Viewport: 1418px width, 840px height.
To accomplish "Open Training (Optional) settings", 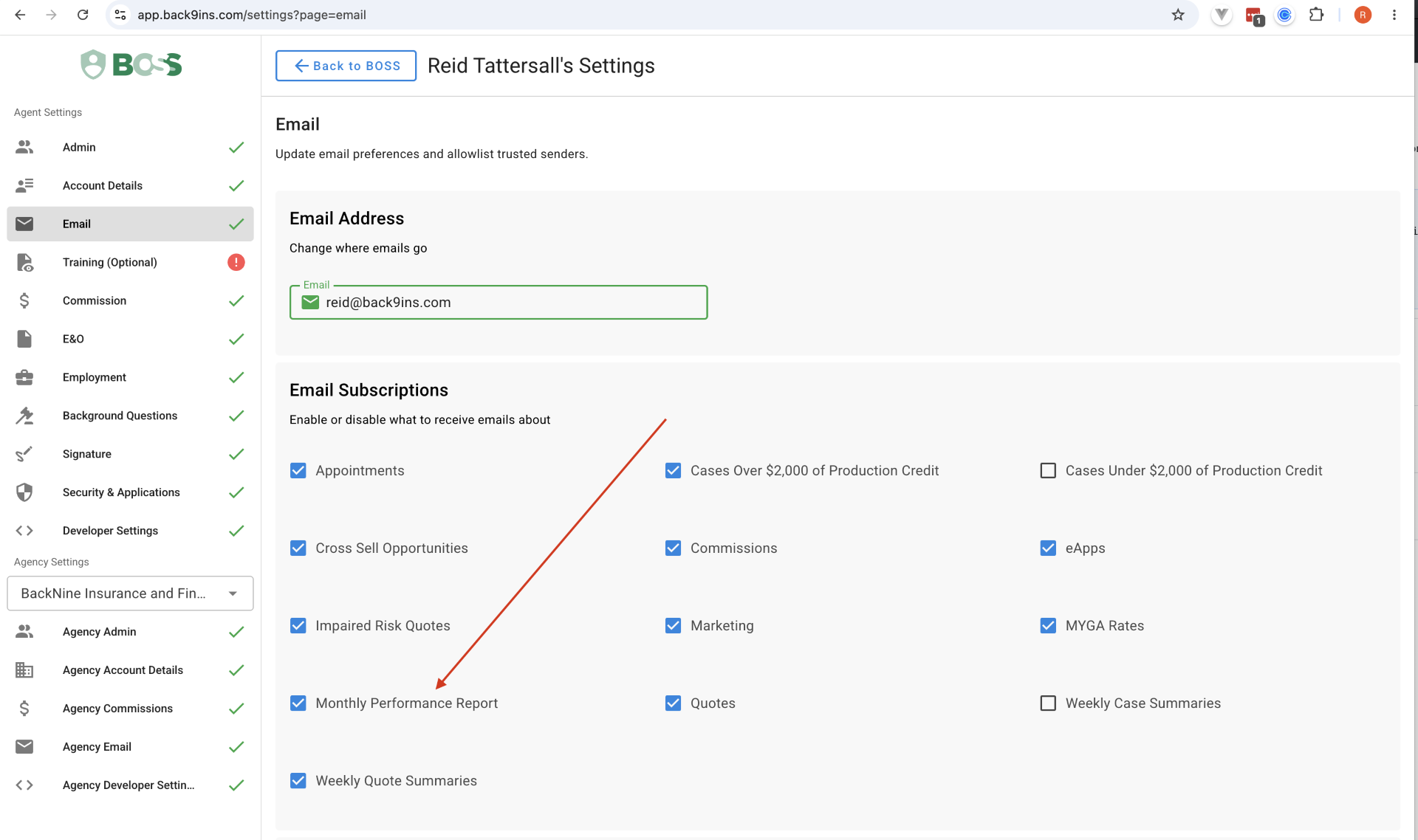I will 130,262.
